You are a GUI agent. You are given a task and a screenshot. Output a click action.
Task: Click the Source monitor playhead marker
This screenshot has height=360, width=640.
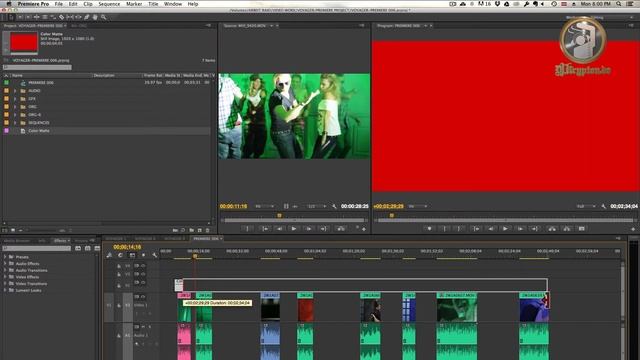click(x=280, y=216)
